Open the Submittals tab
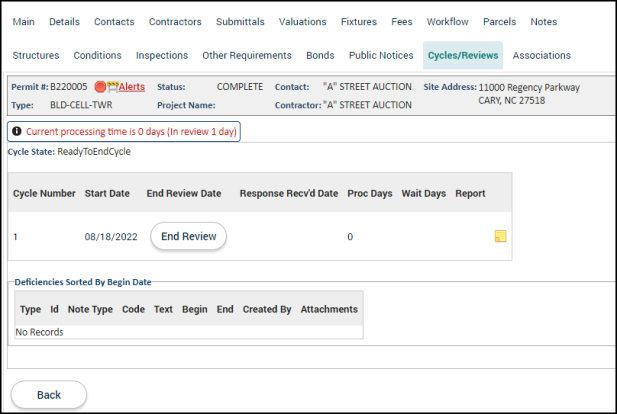Viewport: 617px width, 414px height. tap(240, 22)
